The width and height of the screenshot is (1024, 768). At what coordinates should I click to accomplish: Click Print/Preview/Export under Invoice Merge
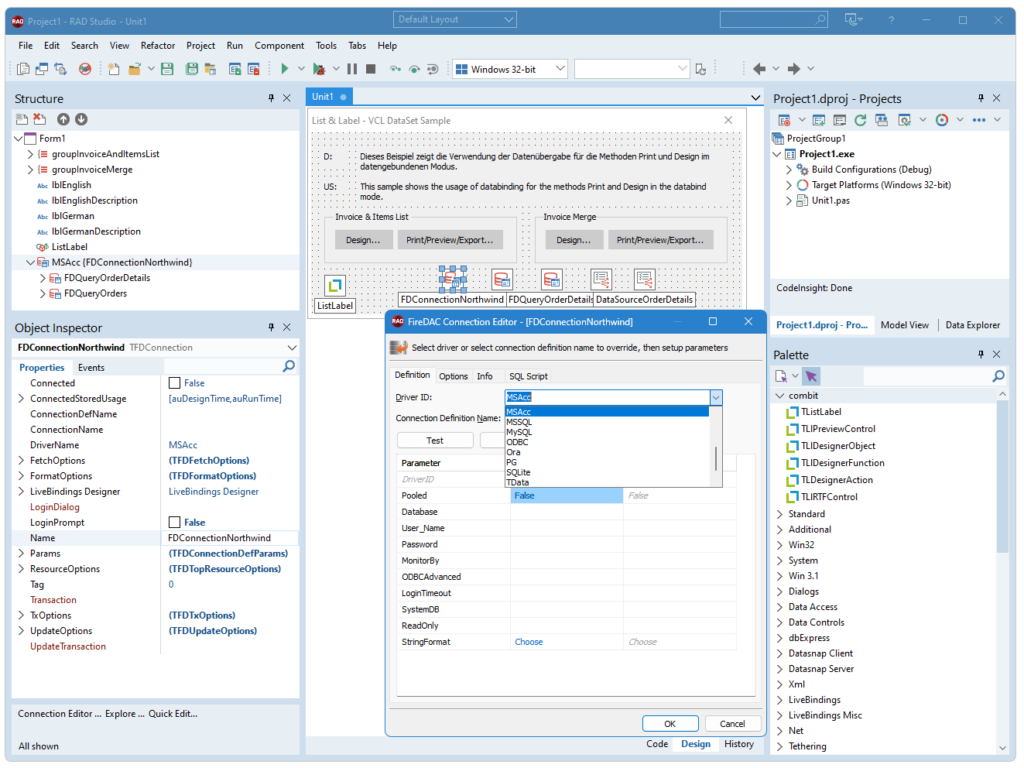(660, 240)
